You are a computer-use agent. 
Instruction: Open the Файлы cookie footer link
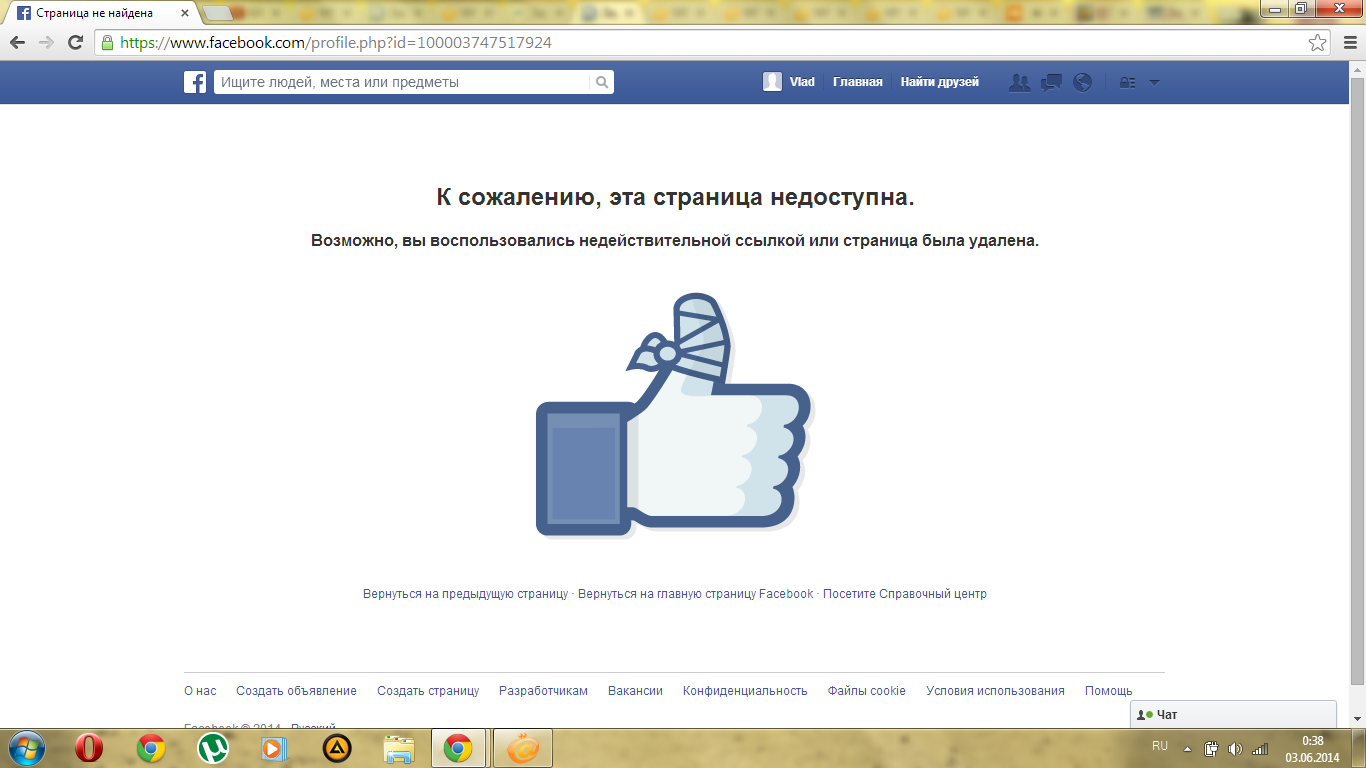point(867,691)
